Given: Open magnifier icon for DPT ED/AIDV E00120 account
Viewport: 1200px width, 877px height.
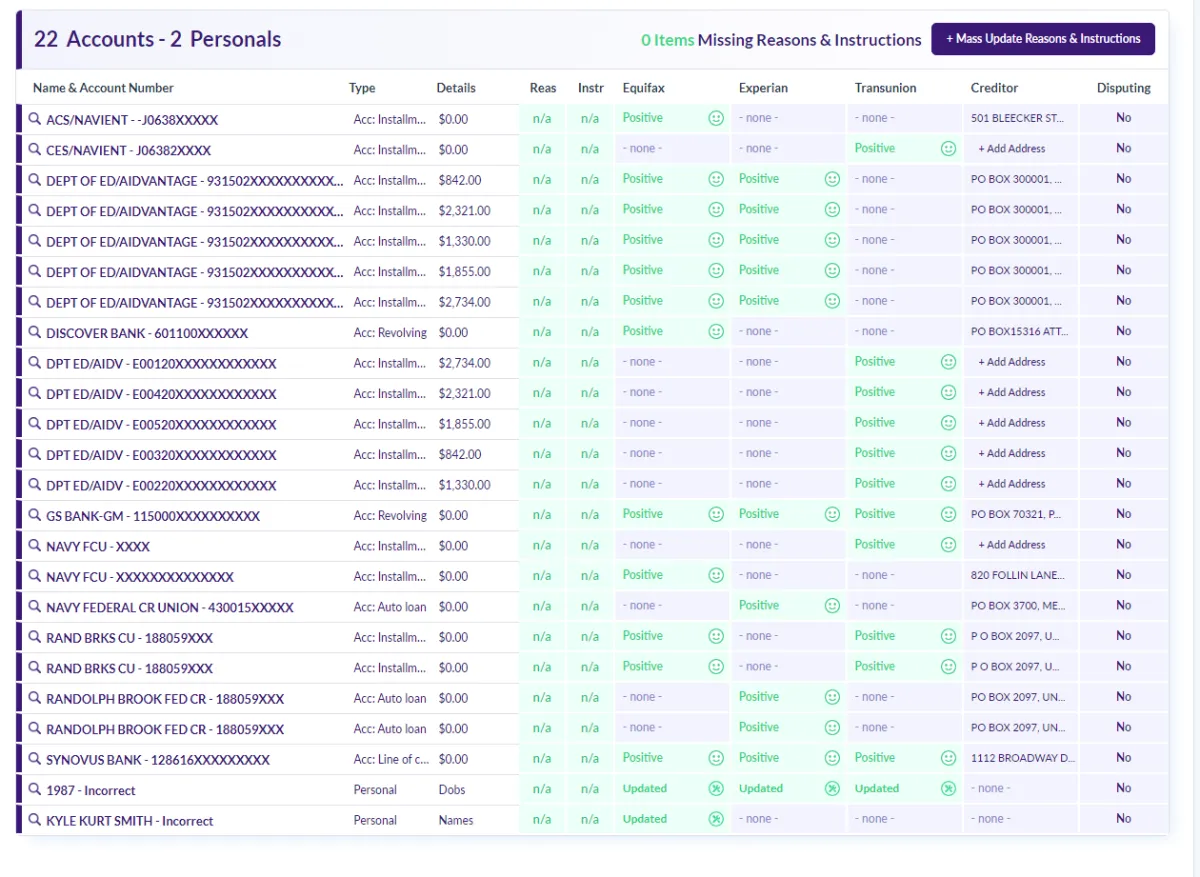Looking at the screenshot, I should click(x=34, y=363).
